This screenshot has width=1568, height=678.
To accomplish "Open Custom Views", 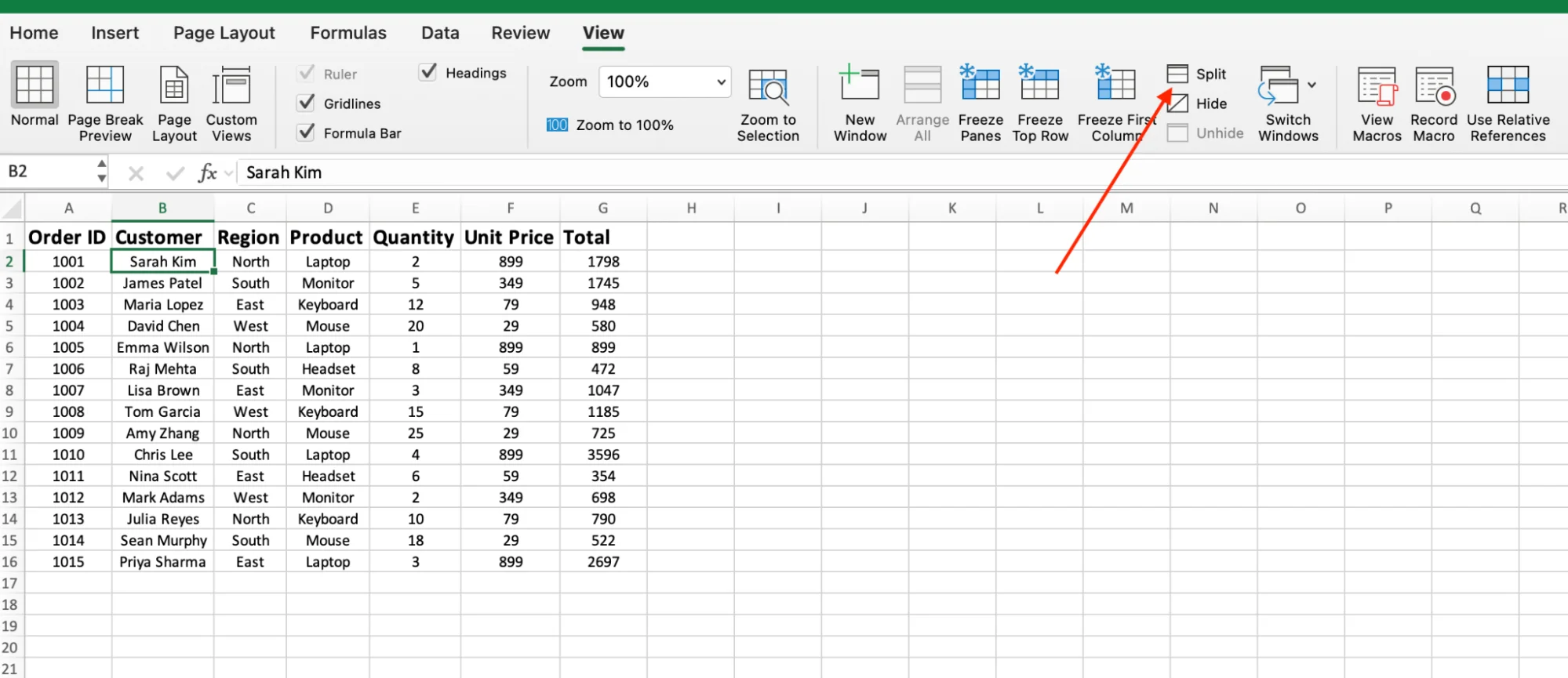I will (x=231, y=103).
